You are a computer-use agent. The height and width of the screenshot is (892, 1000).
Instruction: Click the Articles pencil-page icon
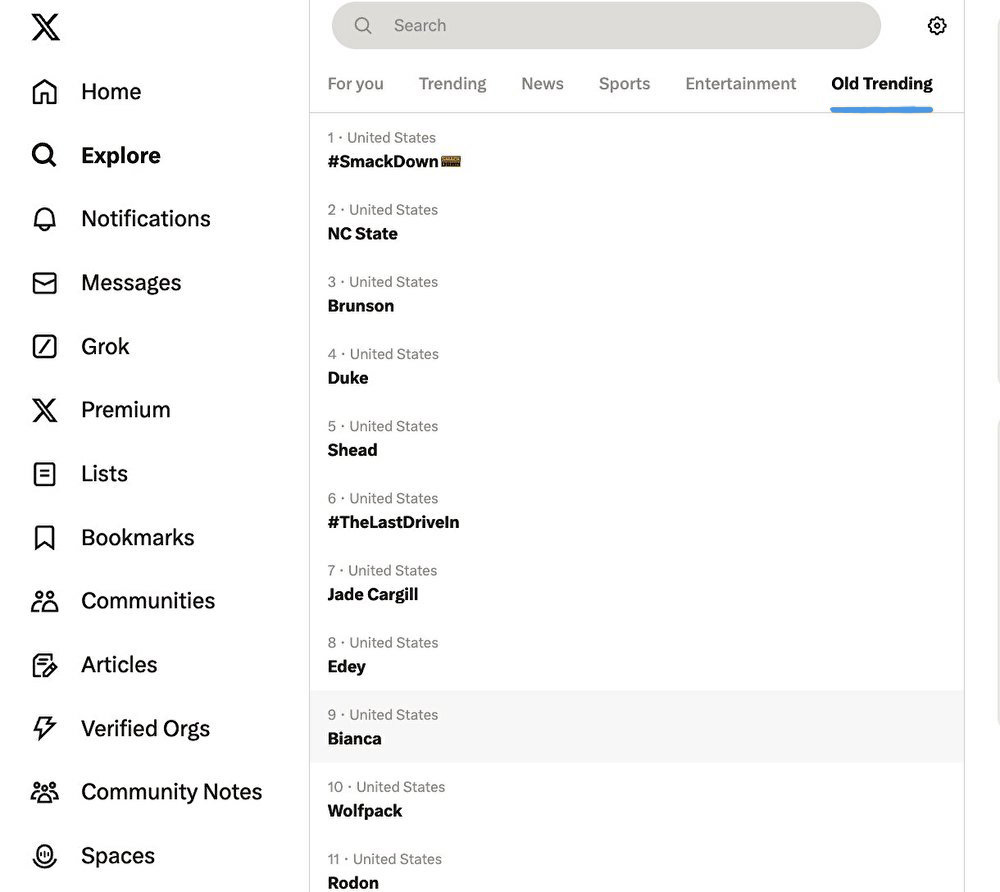(45, 665)
